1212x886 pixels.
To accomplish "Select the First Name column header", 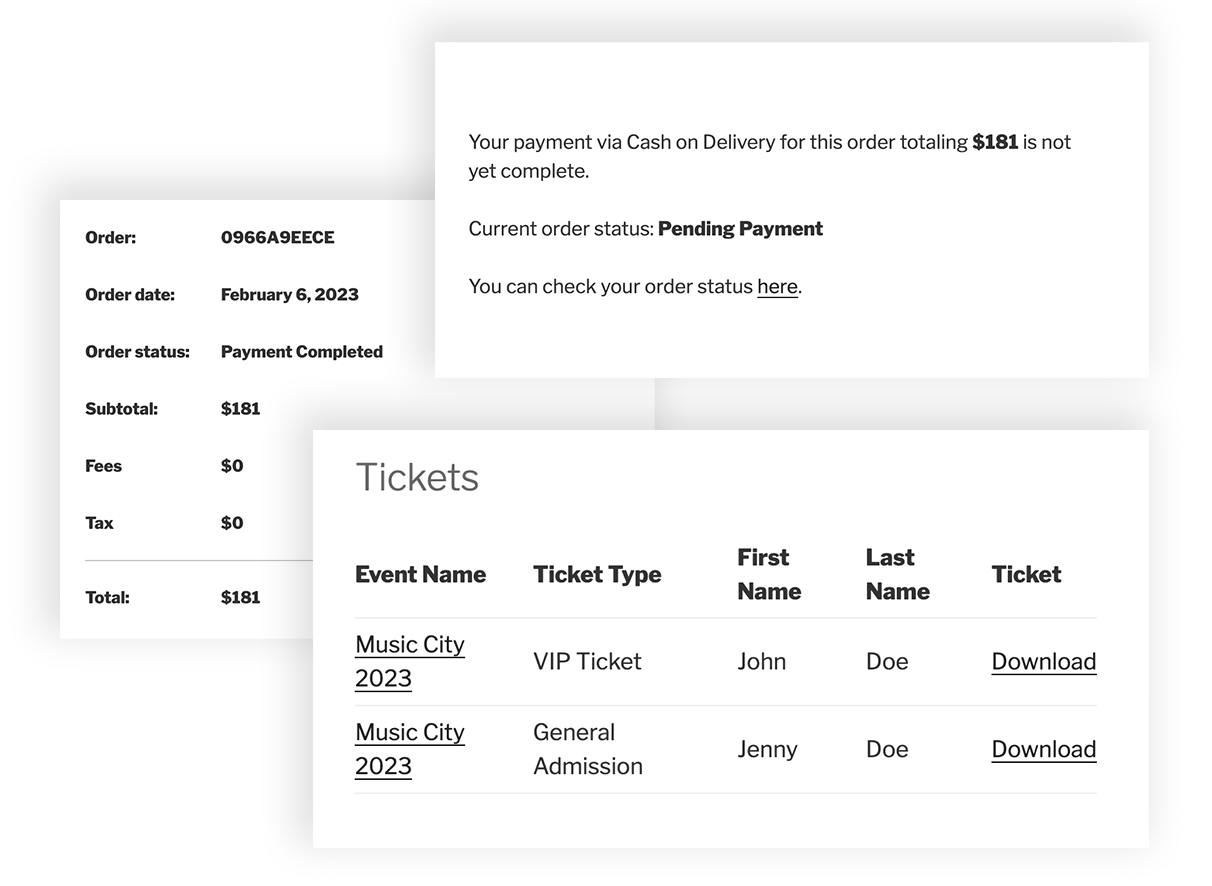I will (768, 575).
